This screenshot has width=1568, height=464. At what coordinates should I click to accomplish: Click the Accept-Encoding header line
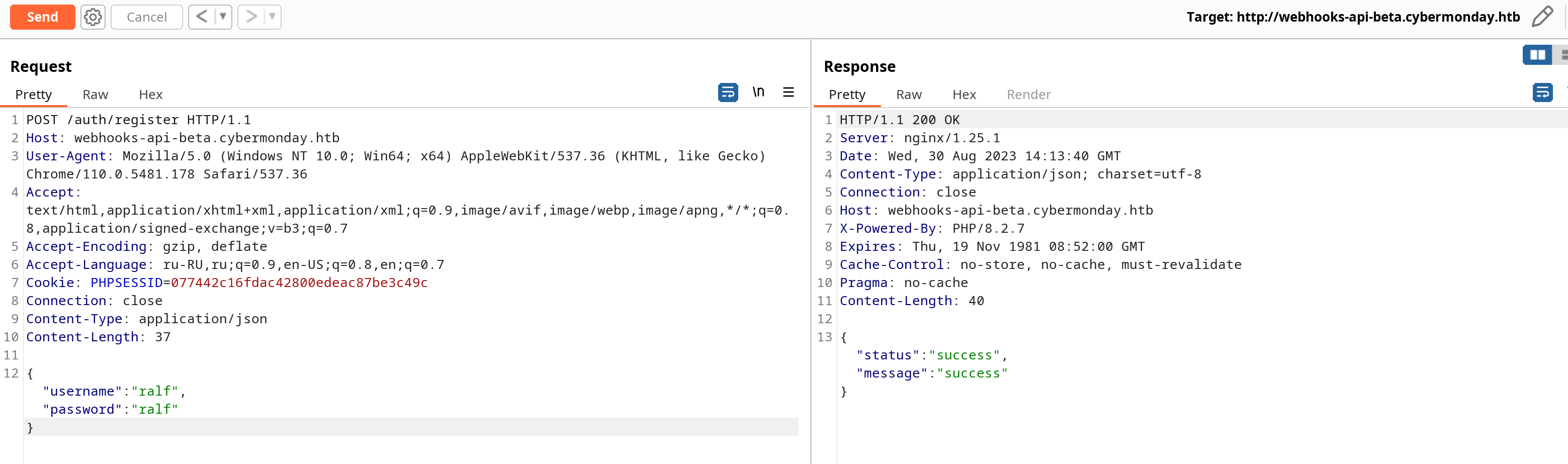[x=147, y=246]
